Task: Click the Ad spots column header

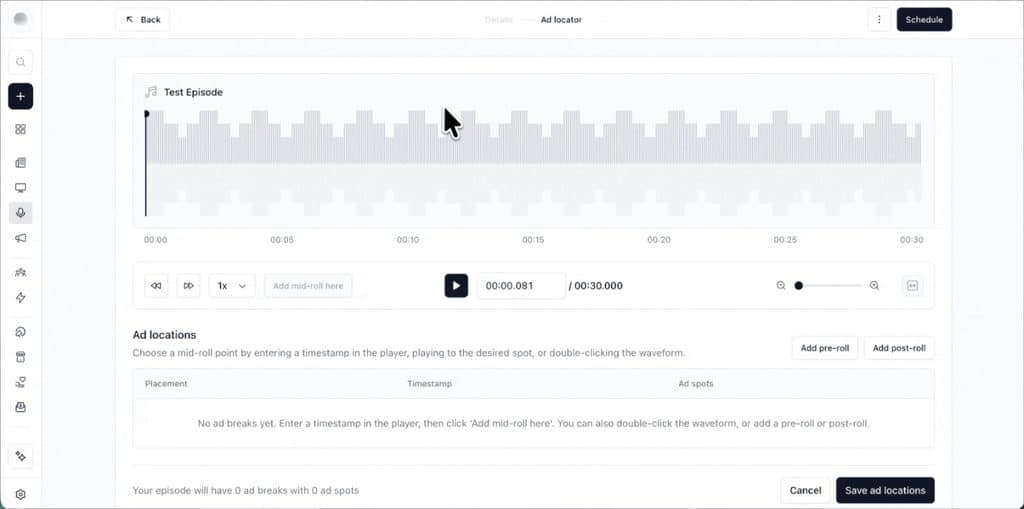Action: 696,384
